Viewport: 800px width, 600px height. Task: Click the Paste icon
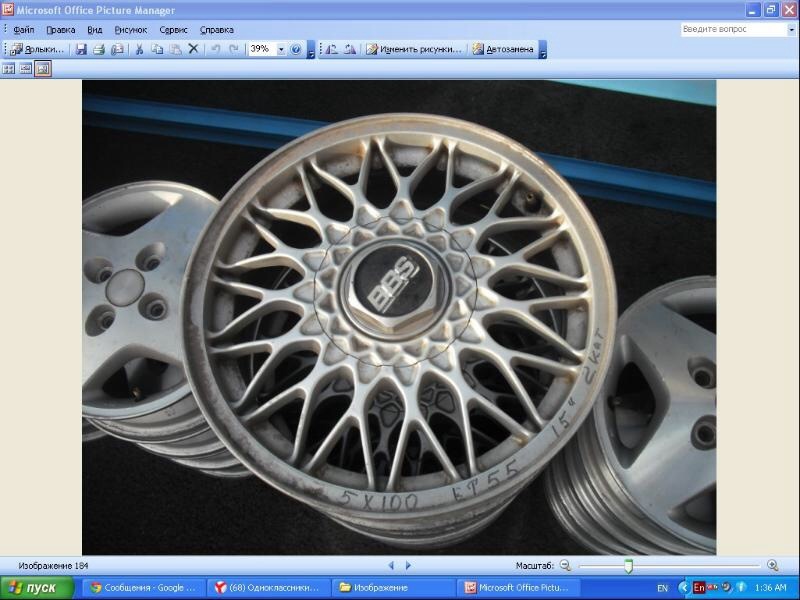pos(175,49)
